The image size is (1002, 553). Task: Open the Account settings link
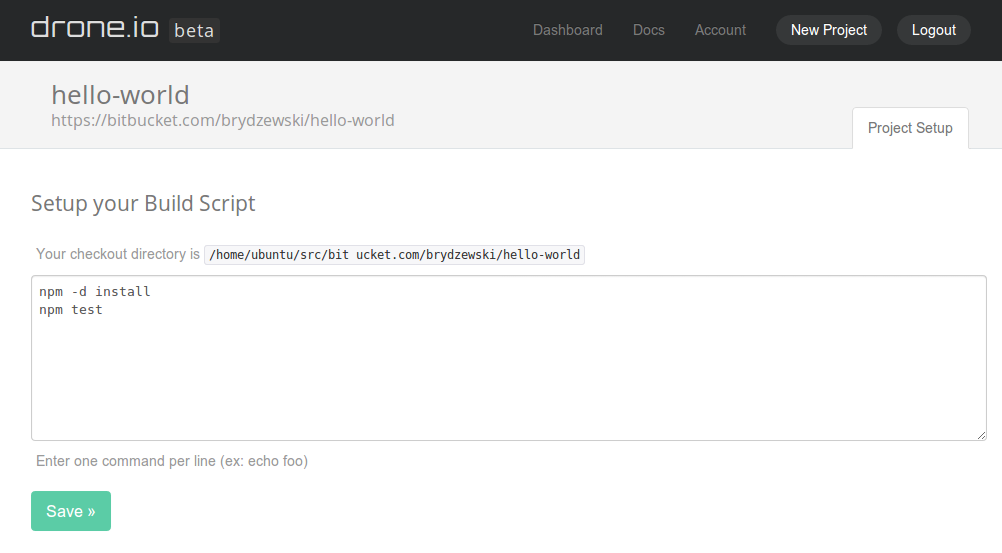pos(720,30)
